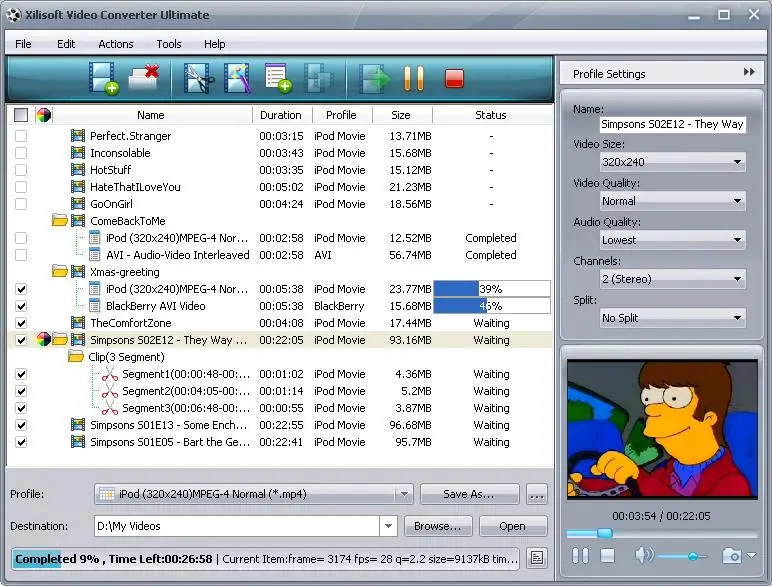772x586 pixels.
Task: Click the Remove file icon with red X
Action: (x=144, y=78)
